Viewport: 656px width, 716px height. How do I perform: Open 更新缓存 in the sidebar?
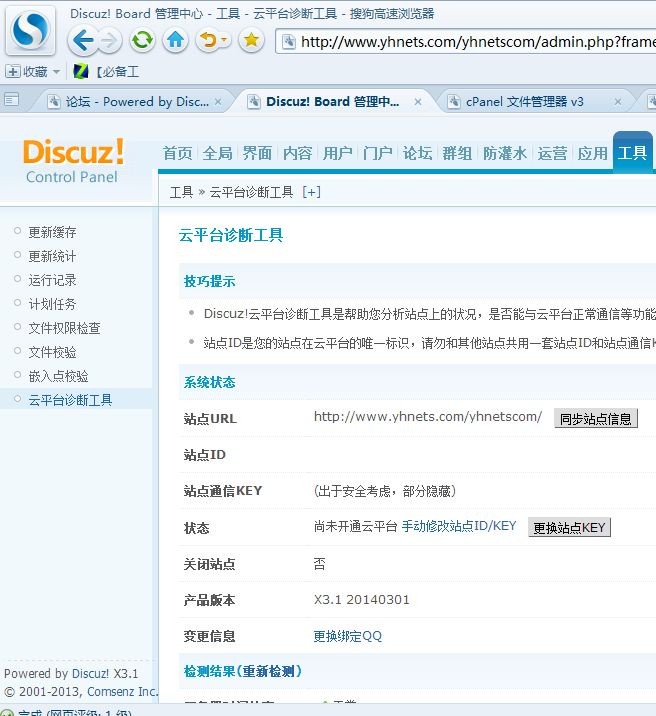(52, 232)
